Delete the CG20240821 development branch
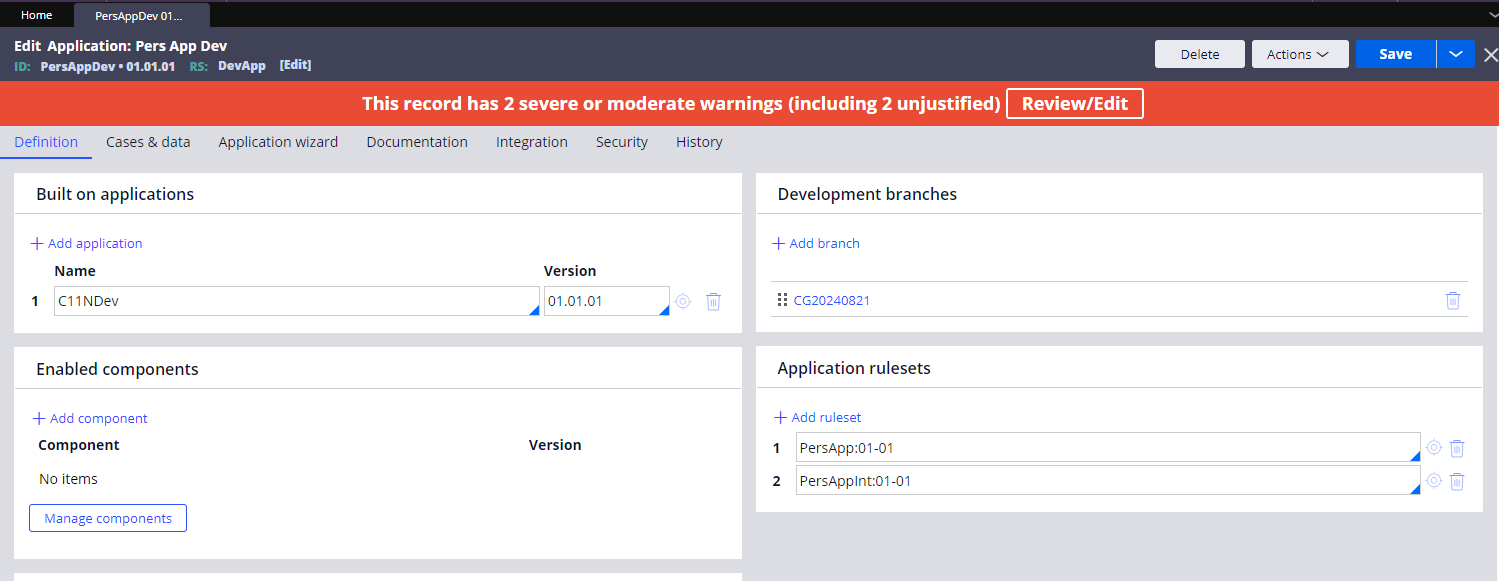Screen dimensions: 1499x581 click(x=1453, y=300)
